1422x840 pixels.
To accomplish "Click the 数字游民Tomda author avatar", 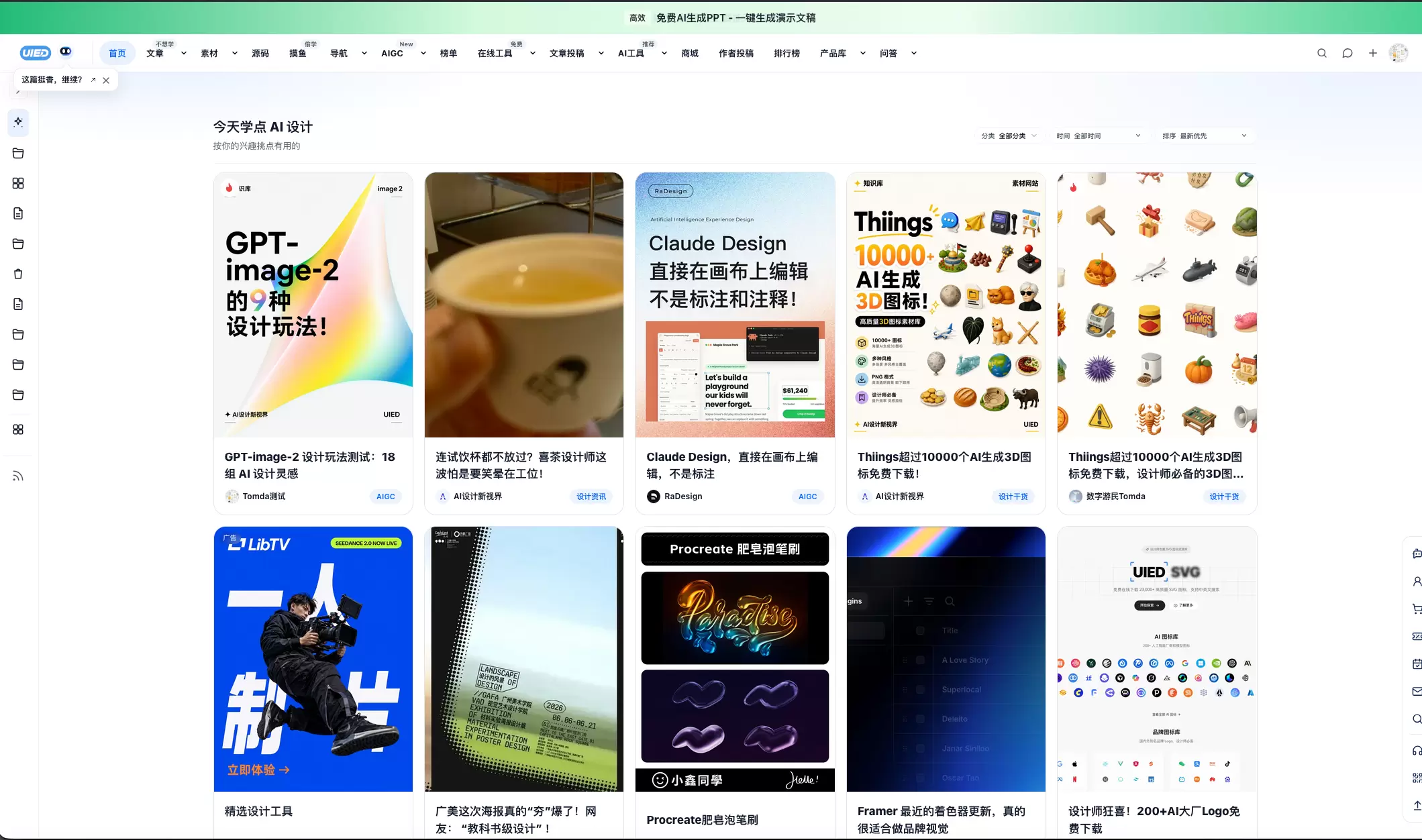I will (x=1075, y=496).
